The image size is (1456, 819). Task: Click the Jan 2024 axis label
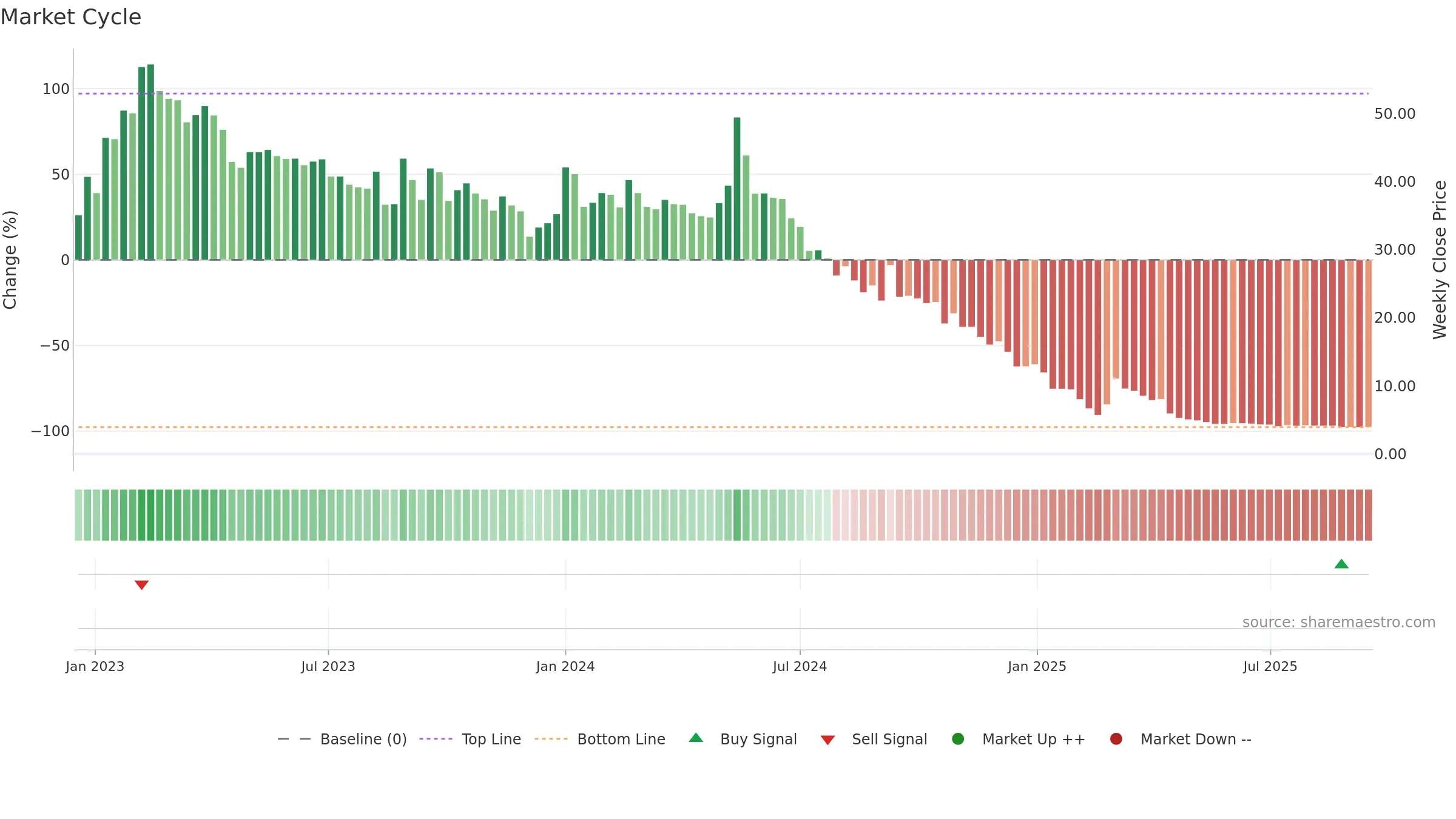pos(565,667)
